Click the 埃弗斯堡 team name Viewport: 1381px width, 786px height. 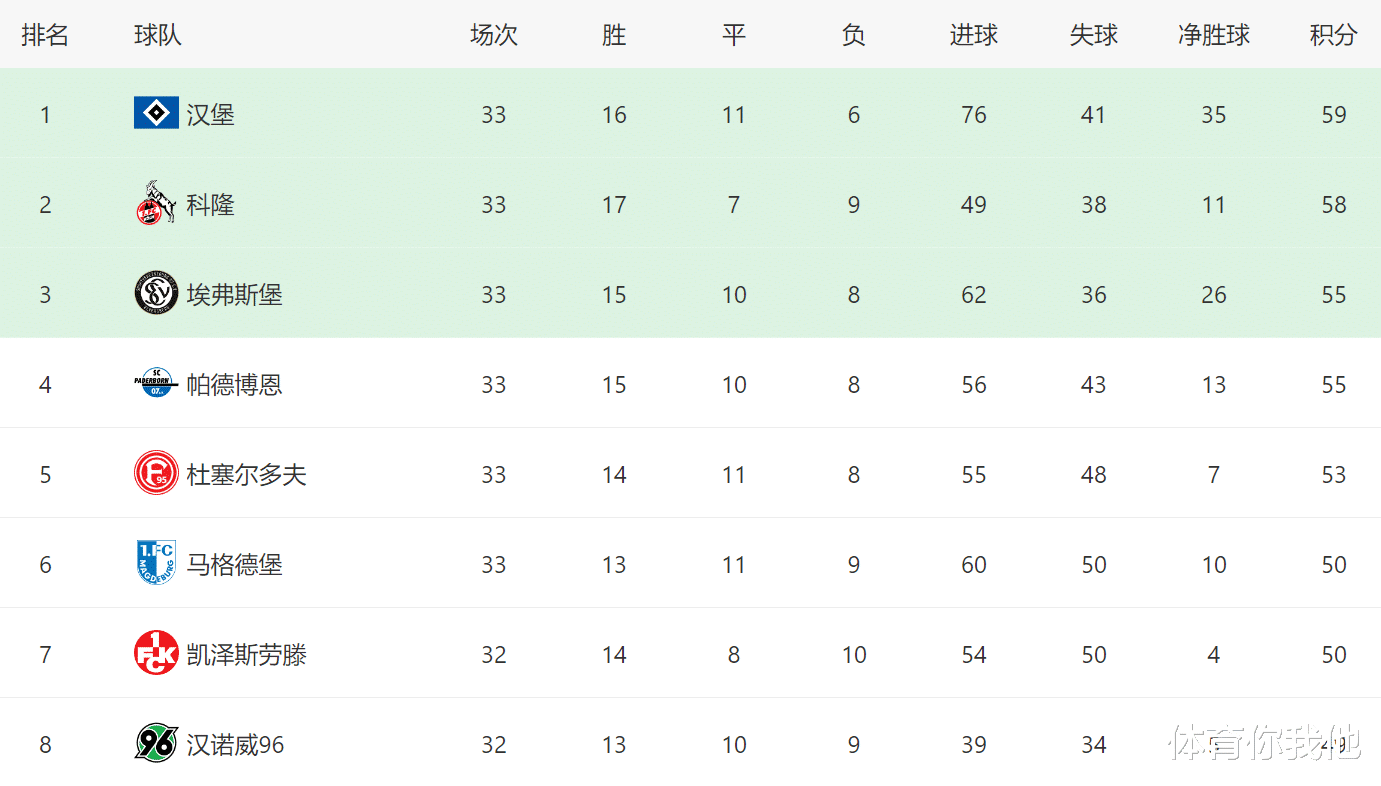[235, 295]
